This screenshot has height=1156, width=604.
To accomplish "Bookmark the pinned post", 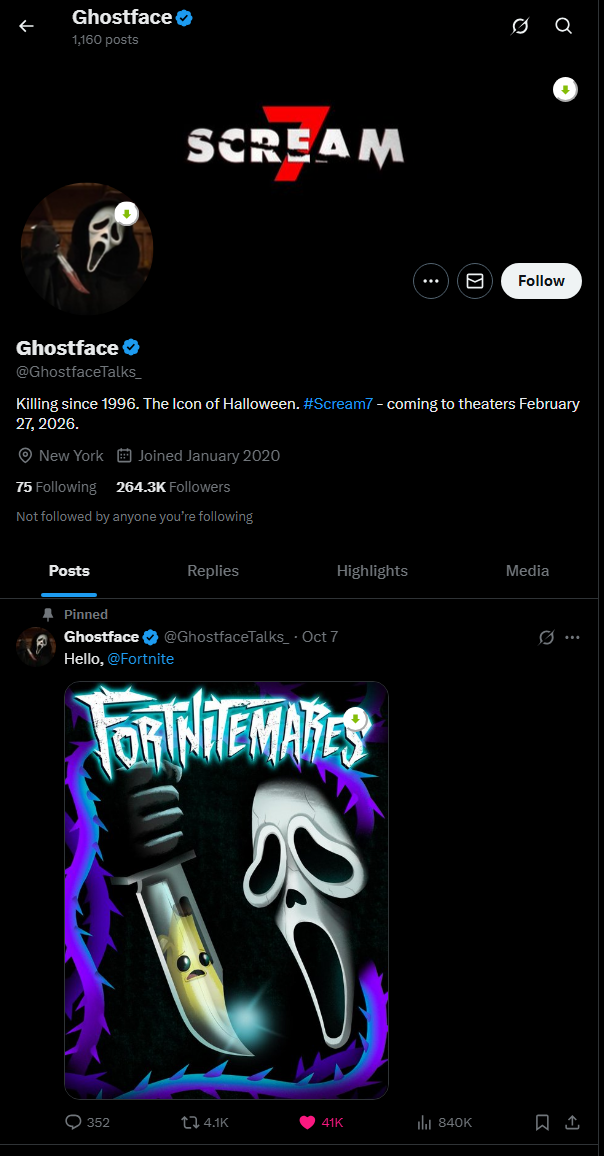I will pos(542,1122).
